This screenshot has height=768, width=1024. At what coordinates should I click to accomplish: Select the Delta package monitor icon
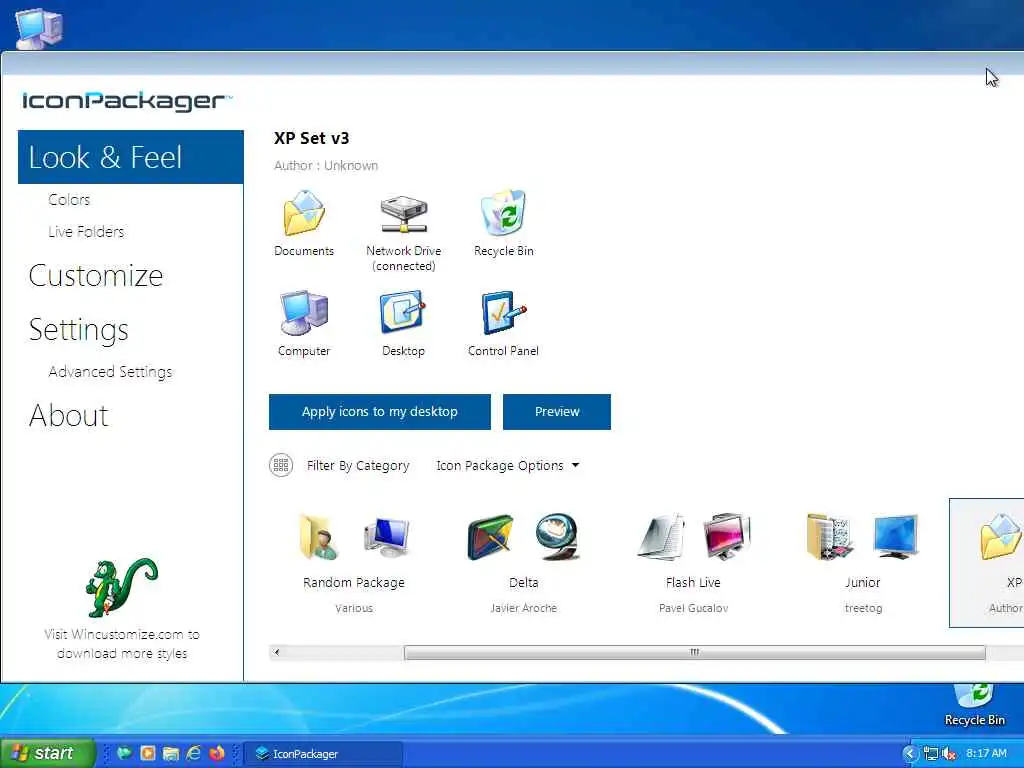[x=558, y=537]
